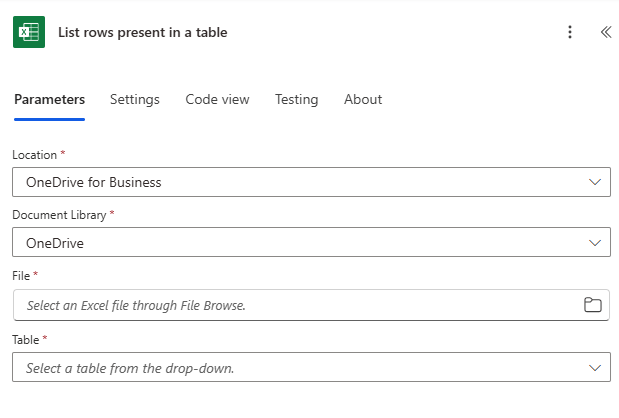Screen dimensions: 619x418
Task: View the About tab
Action: 363,99
